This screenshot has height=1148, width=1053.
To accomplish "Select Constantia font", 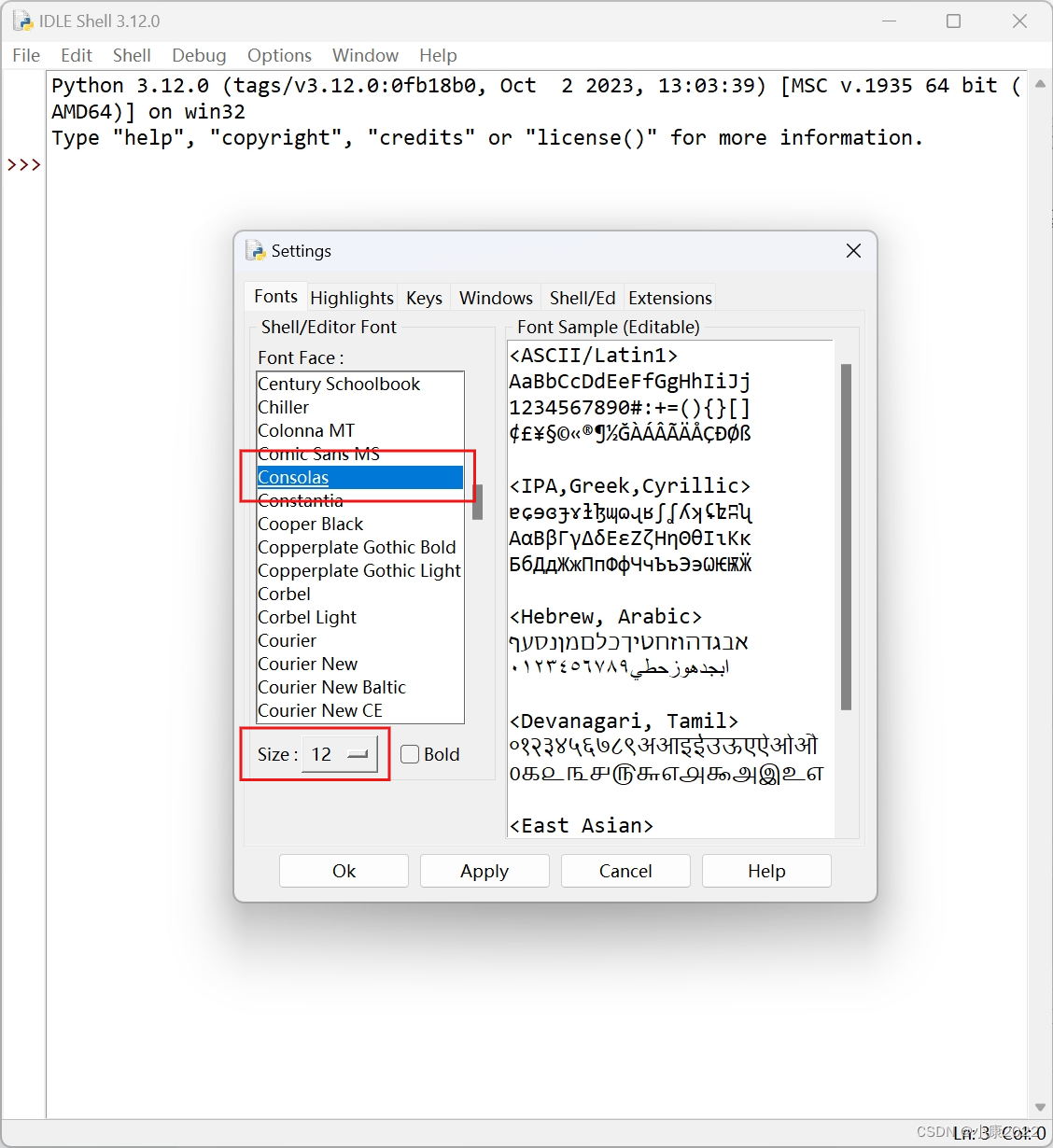I will (x=359, y=500).
